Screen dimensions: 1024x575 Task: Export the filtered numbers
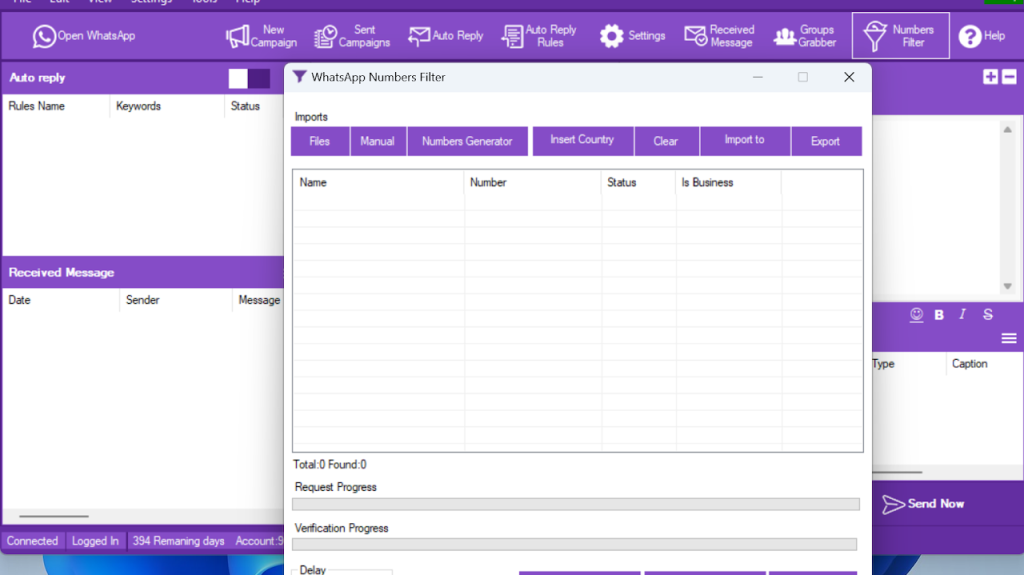[x=825, y=141]
